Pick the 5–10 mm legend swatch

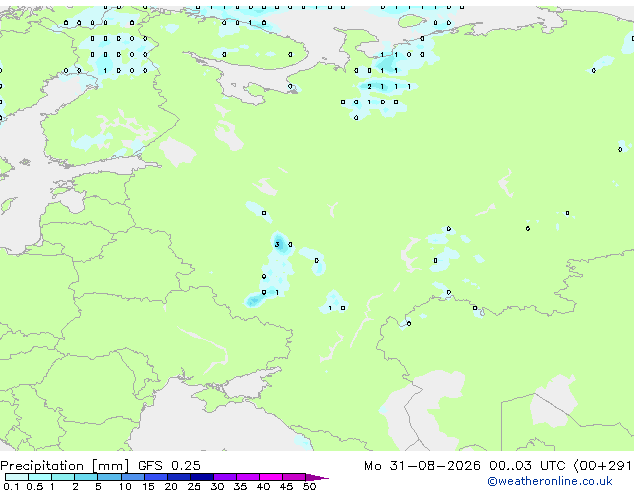click(x=109, y=477)
